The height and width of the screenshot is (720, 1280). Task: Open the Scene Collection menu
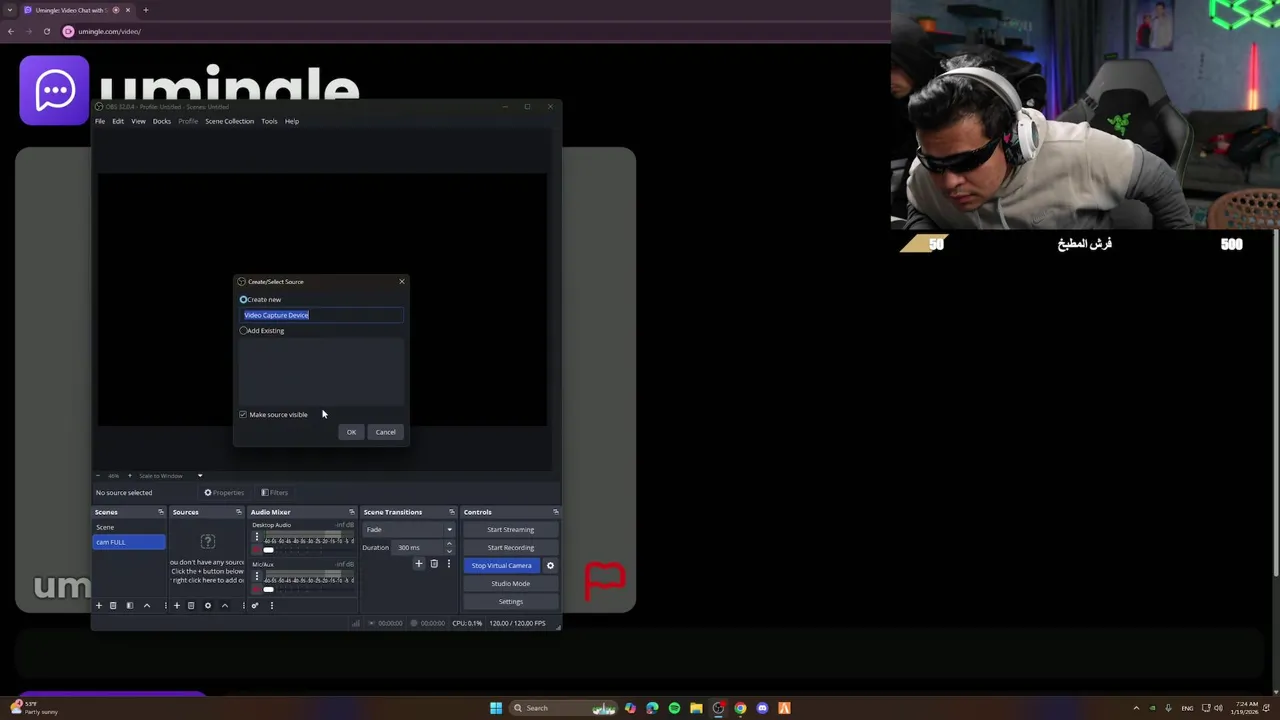click(x=230, y=121)
